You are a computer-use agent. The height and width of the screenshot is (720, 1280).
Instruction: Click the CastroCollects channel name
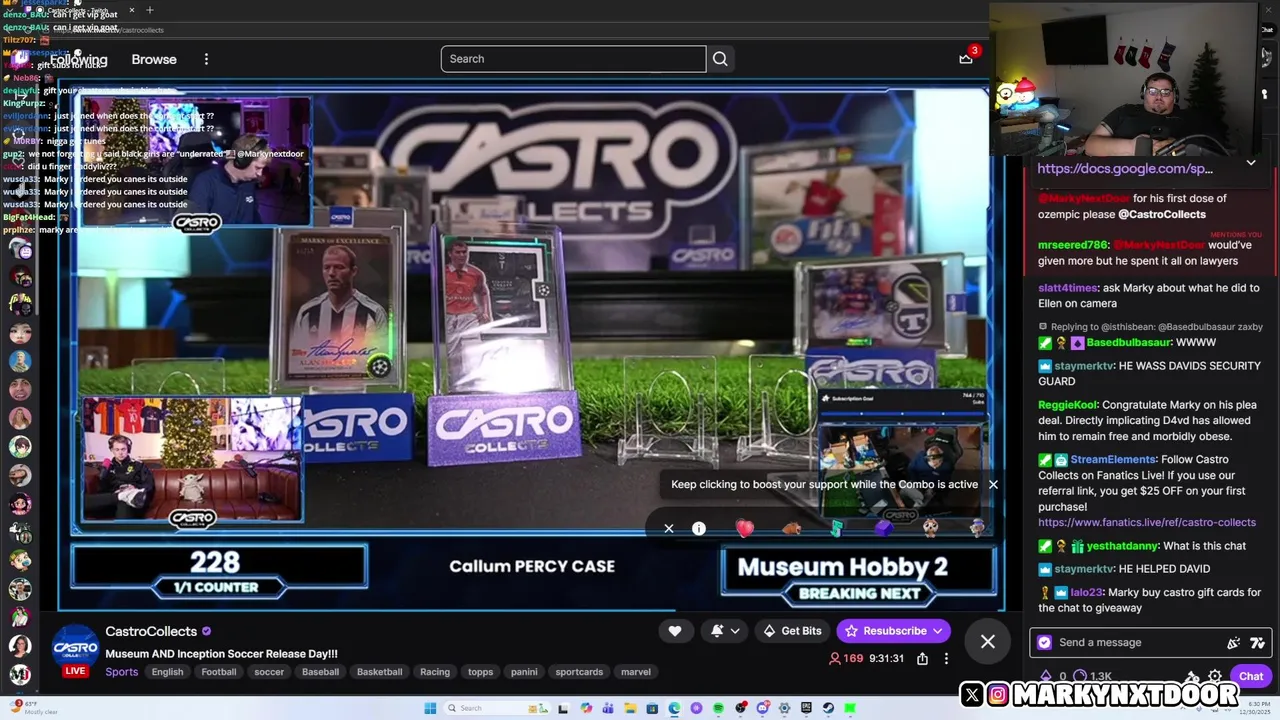[151, 632]
